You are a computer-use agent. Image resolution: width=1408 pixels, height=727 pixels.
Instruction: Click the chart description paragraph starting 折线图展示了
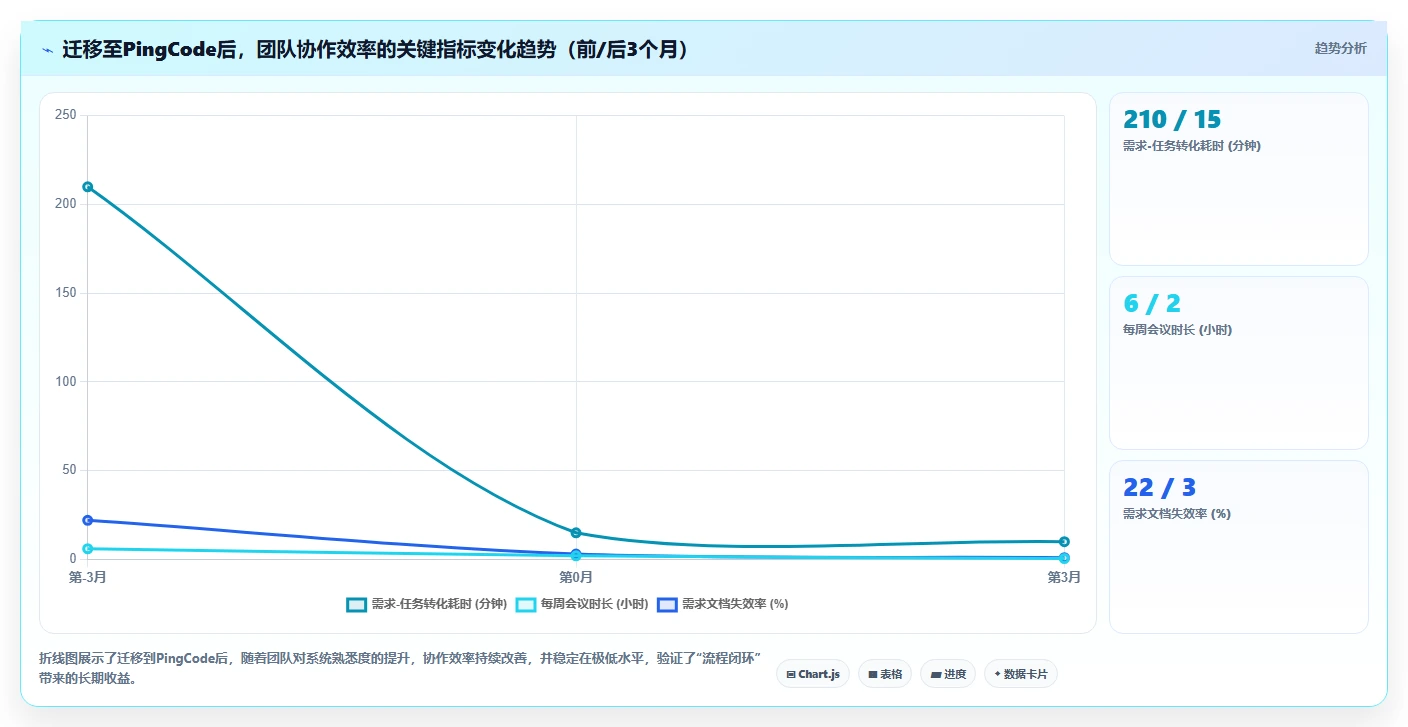tap(401, 668)
